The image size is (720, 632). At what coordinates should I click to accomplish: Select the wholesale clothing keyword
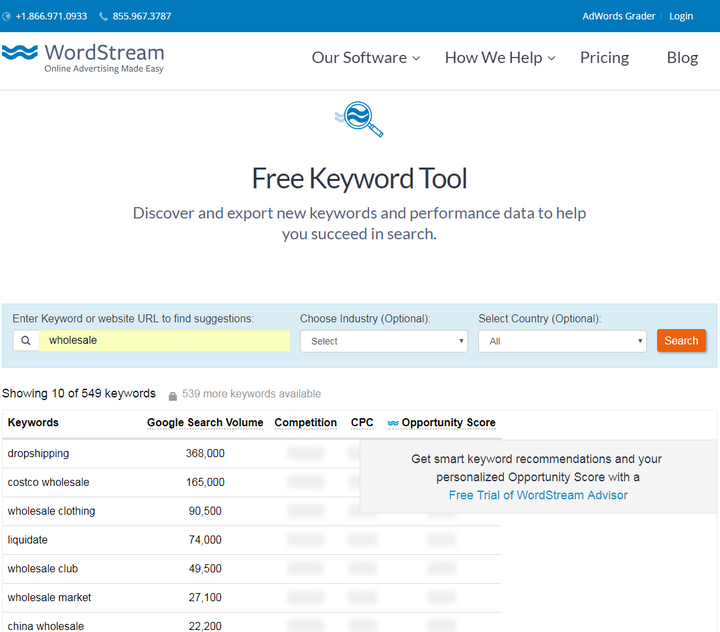pyautogui.click(x=51, y=511)
